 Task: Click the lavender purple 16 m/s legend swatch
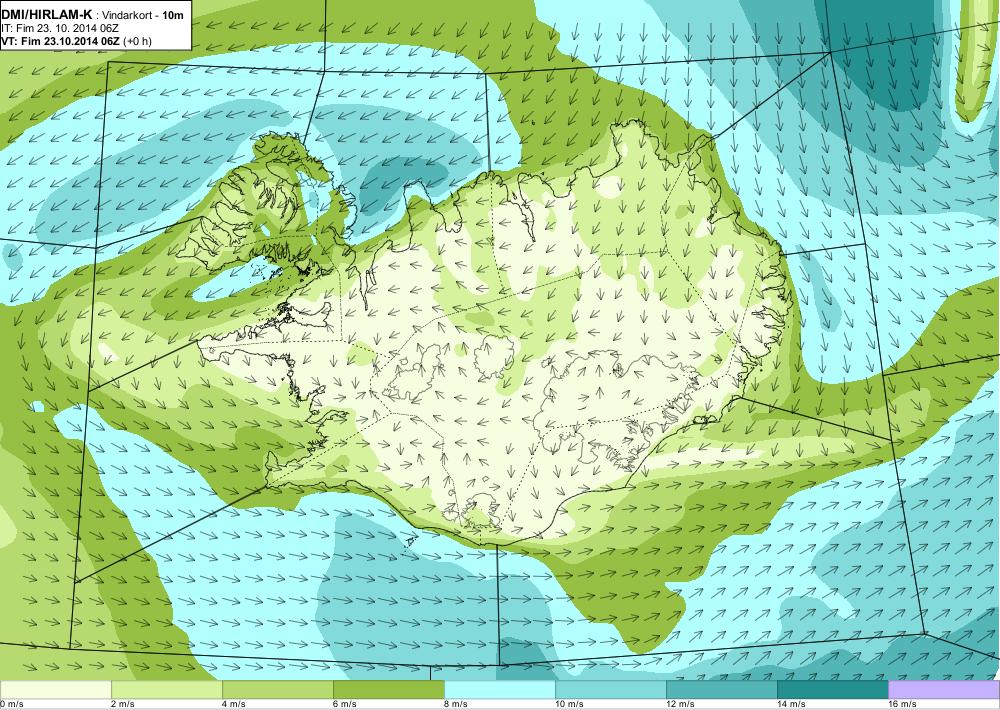(944, 690)
